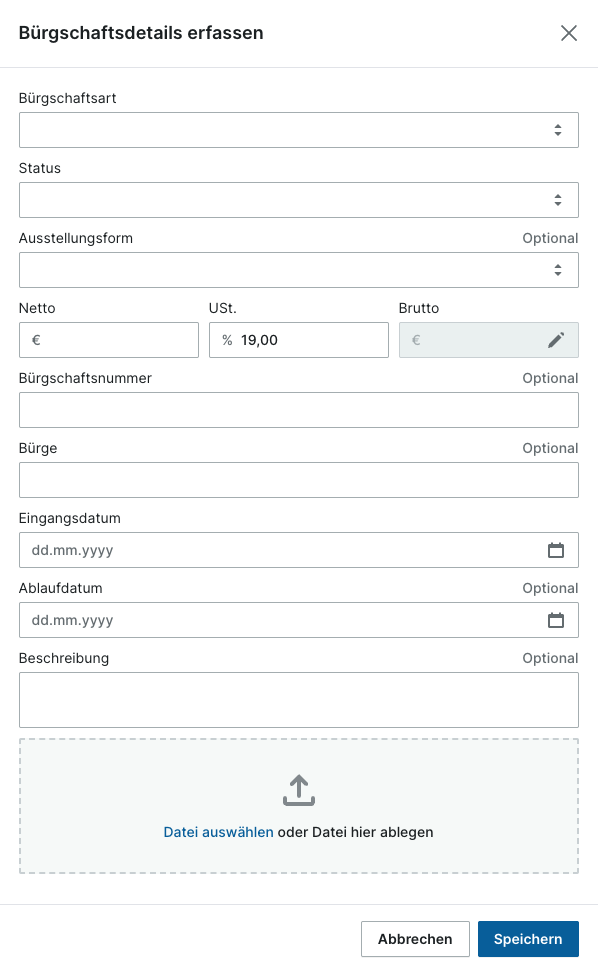Open the calendar icon for Eingangsdatum

[556, 550]
